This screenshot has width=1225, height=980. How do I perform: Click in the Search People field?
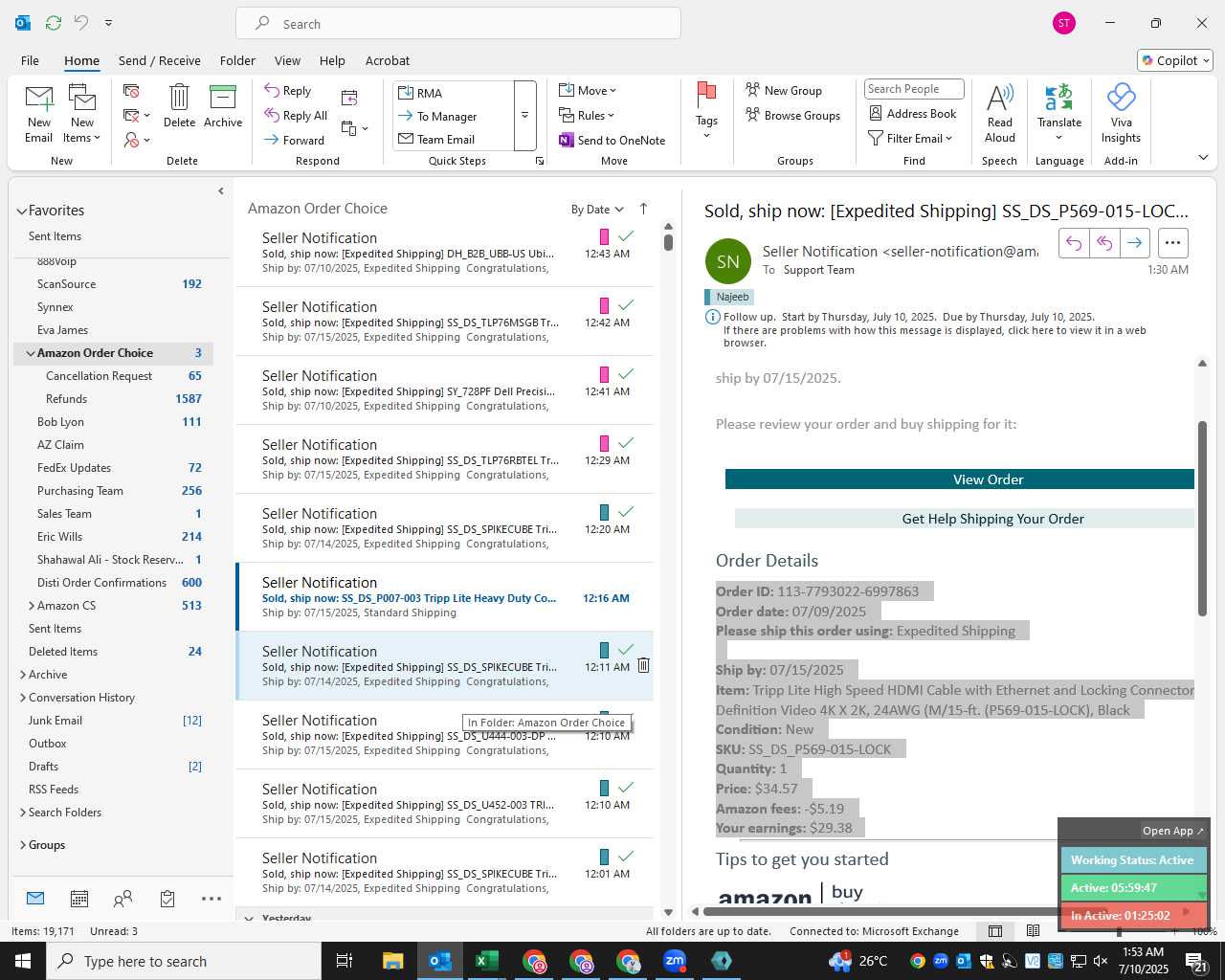tap(914, 89)
